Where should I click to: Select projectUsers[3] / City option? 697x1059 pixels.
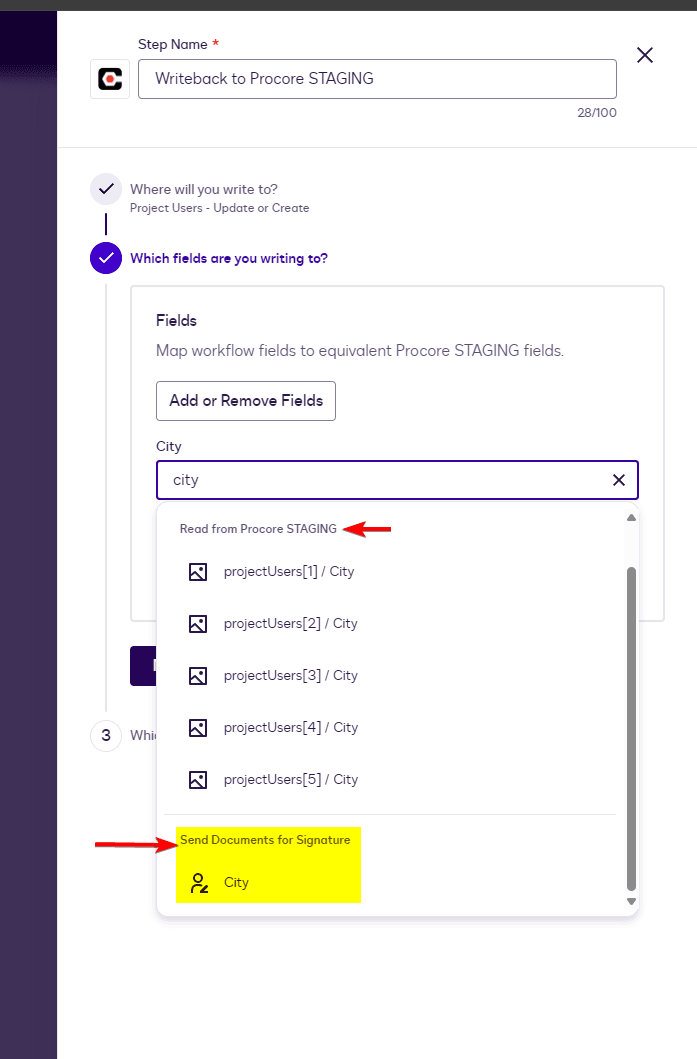tap(290, 676)
